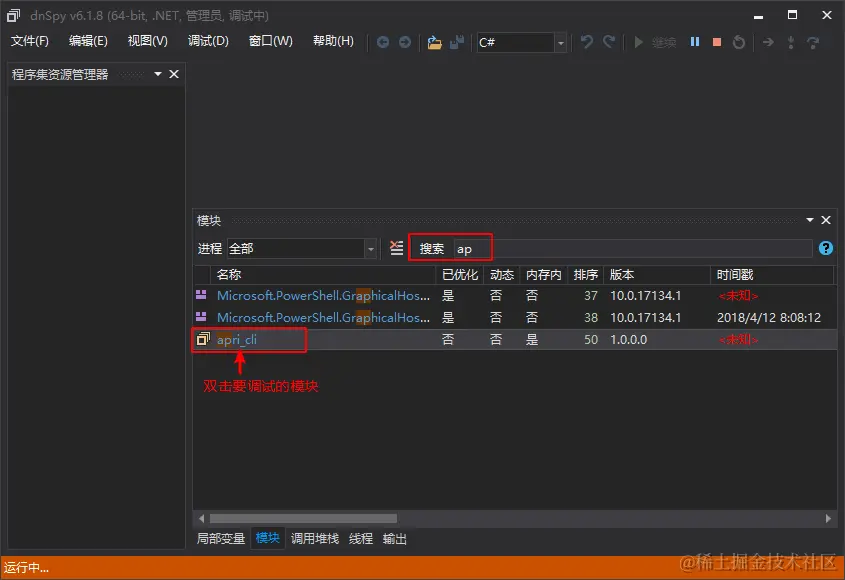Open the 视图(V) menu
This screenshot has width=845, height=580.
tap(148, 42)
